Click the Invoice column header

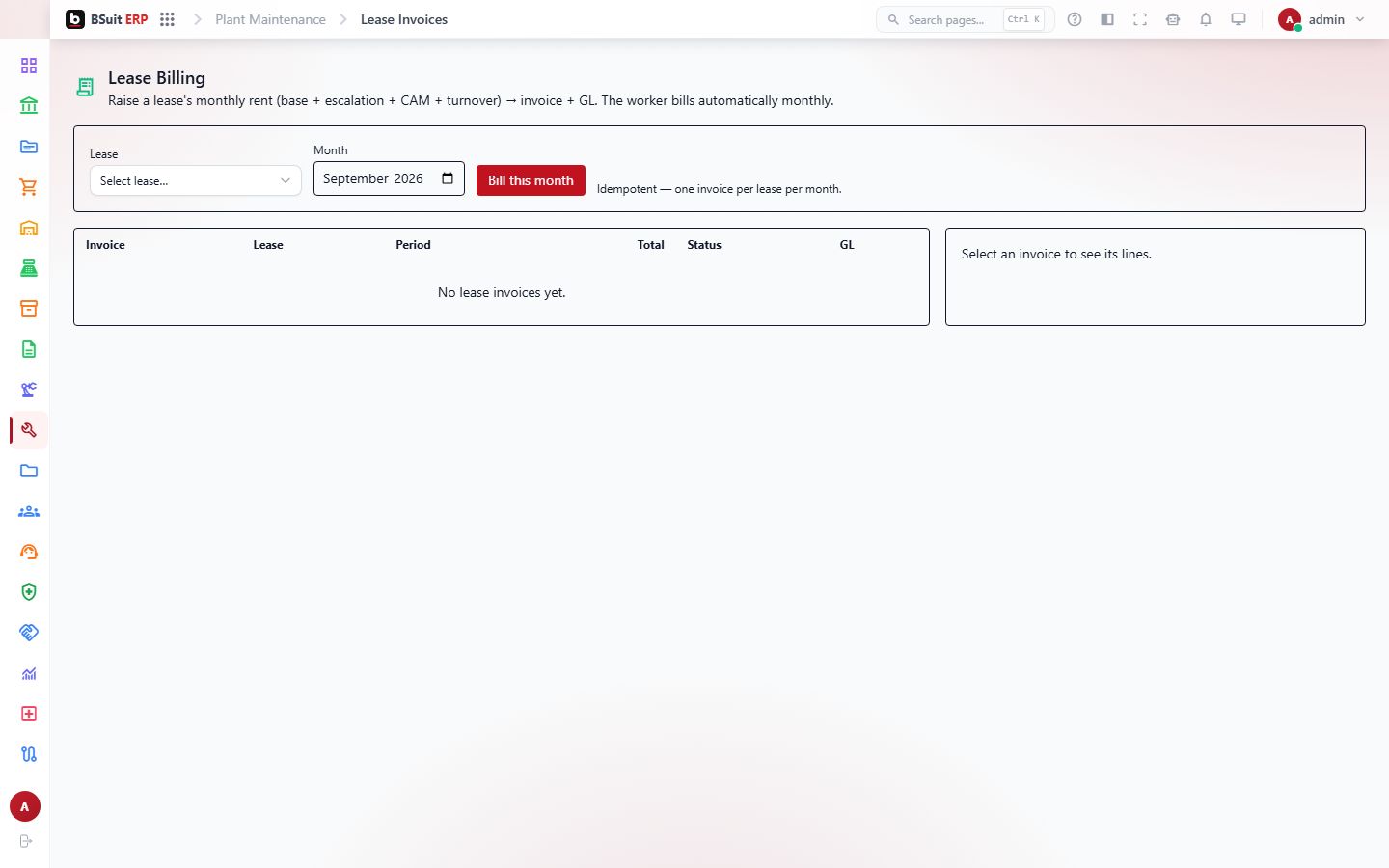tap(105, 245)
